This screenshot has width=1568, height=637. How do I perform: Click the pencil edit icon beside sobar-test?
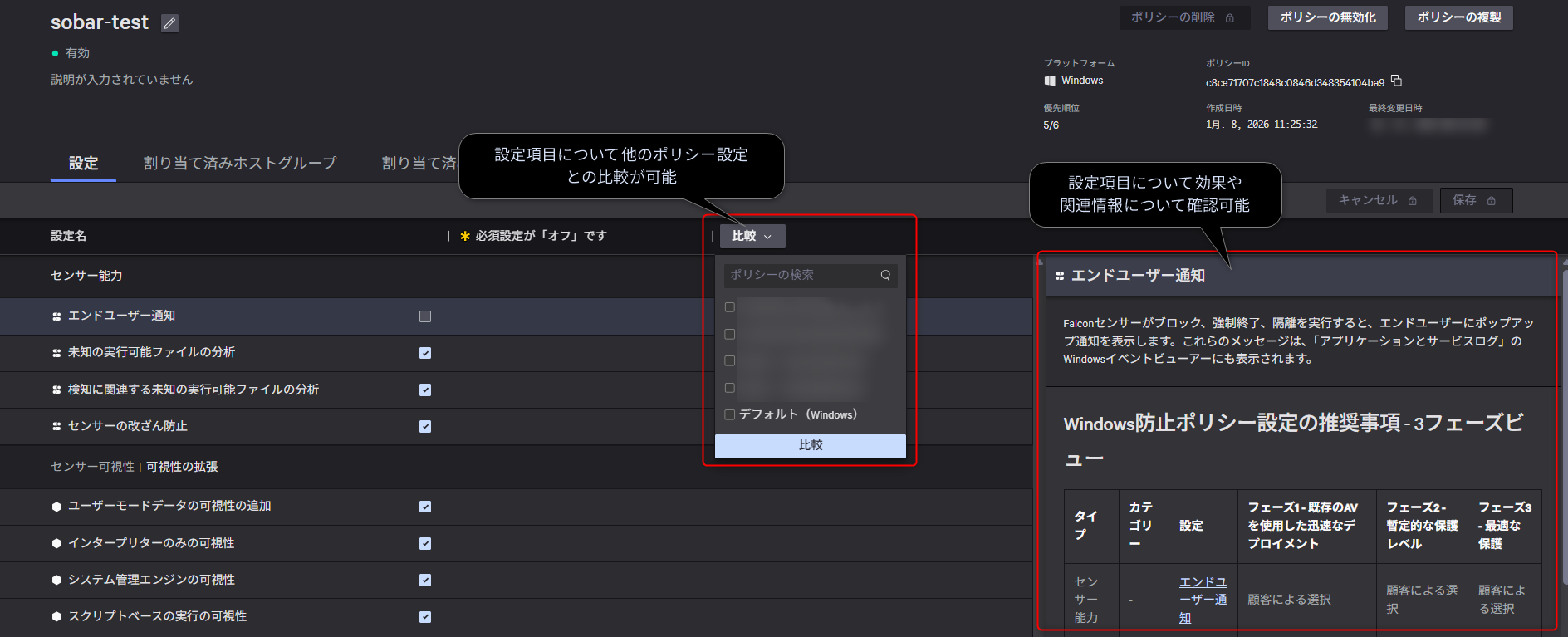click(x=169, y=23)
